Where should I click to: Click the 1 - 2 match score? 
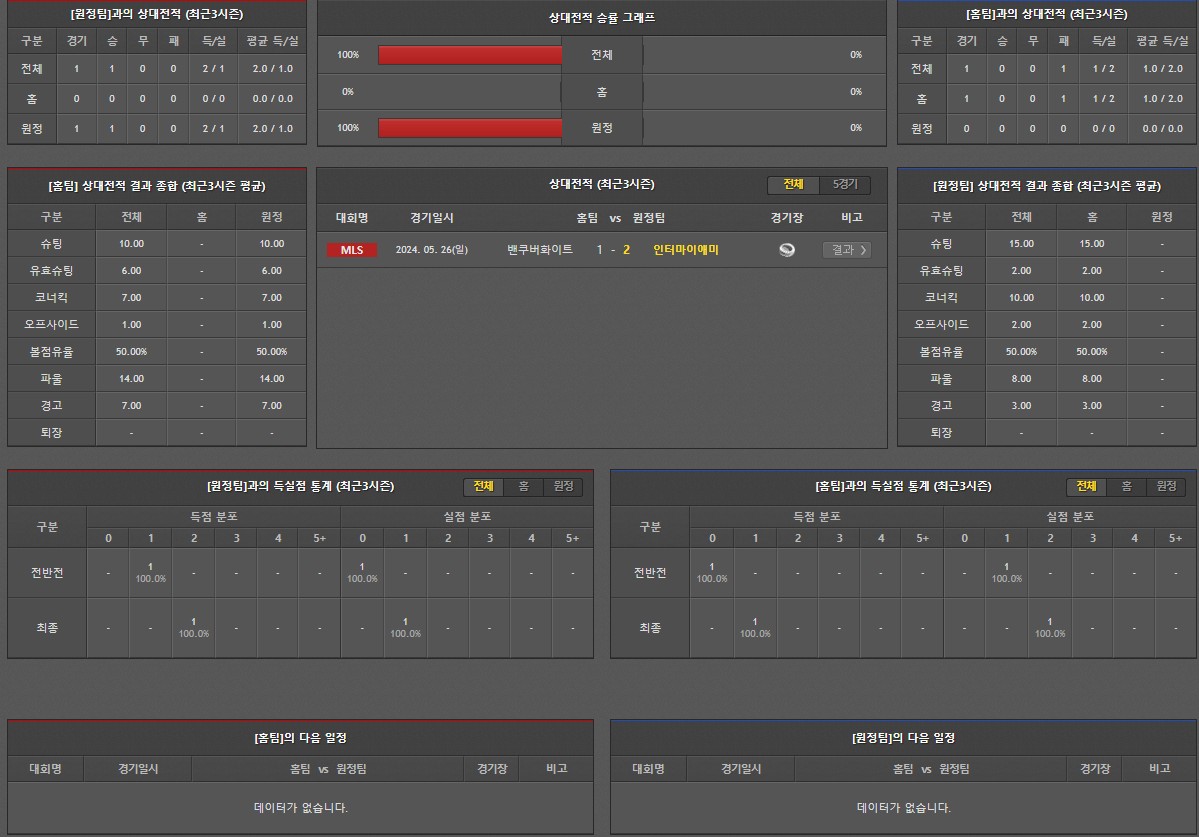point(613,250)
